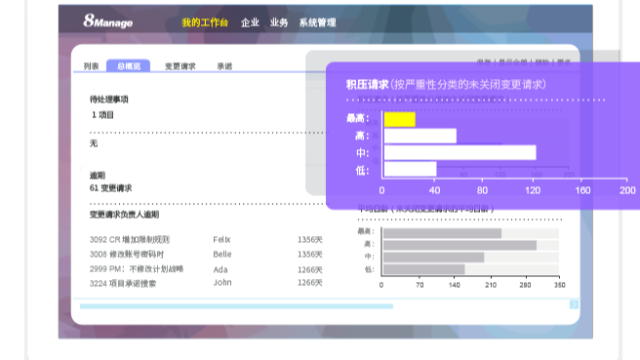Click the white 中 bar in 积压请求 chart
This screenshot has height=360, width=640.
click(460, 153)
